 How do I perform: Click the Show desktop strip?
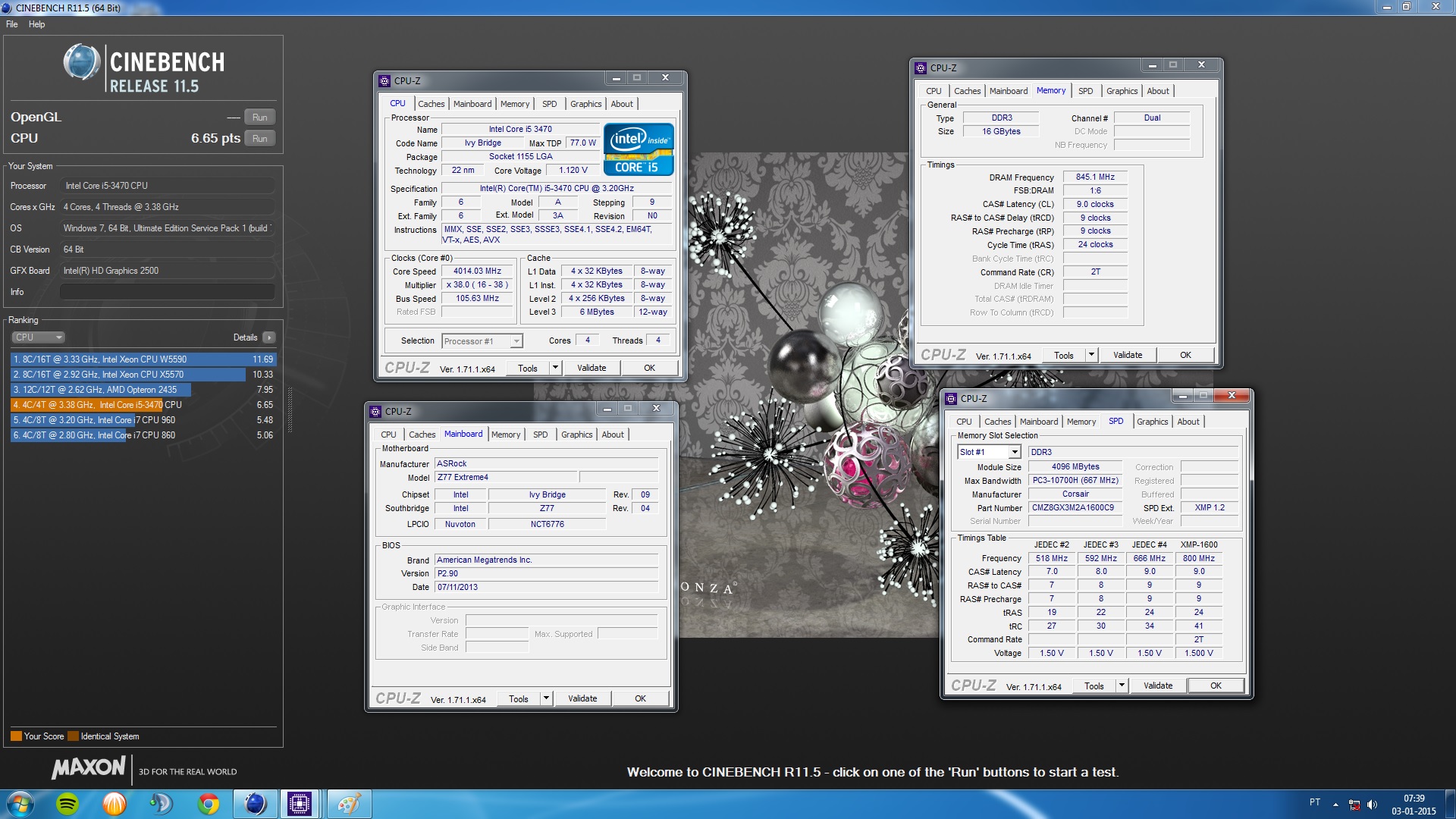click(x=1450, y=804)
